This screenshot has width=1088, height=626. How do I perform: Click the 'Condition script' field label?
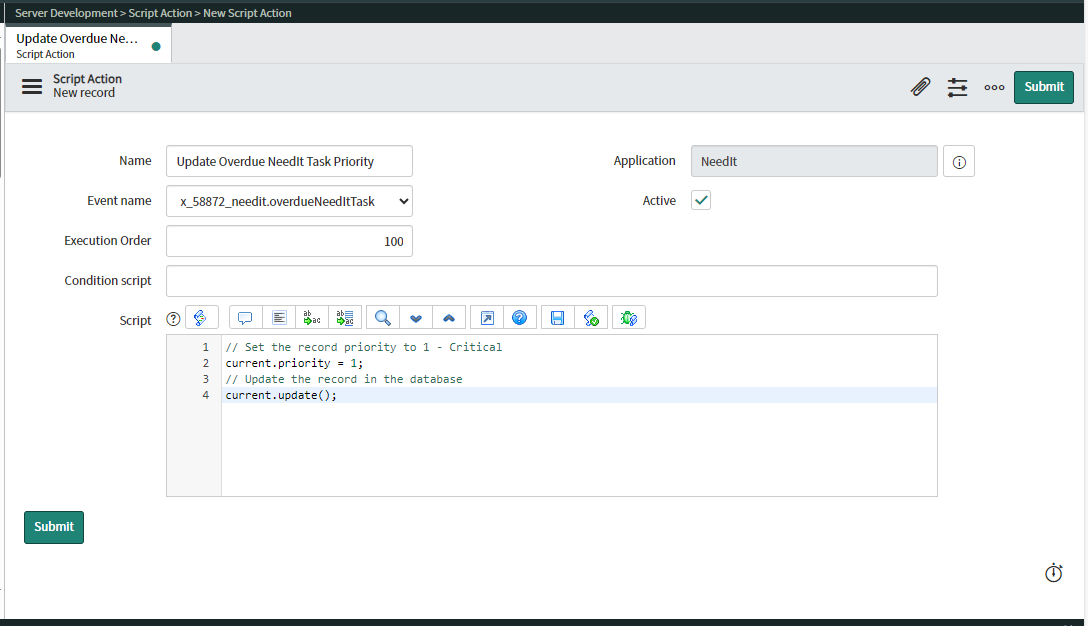click(x=108, y=280)
